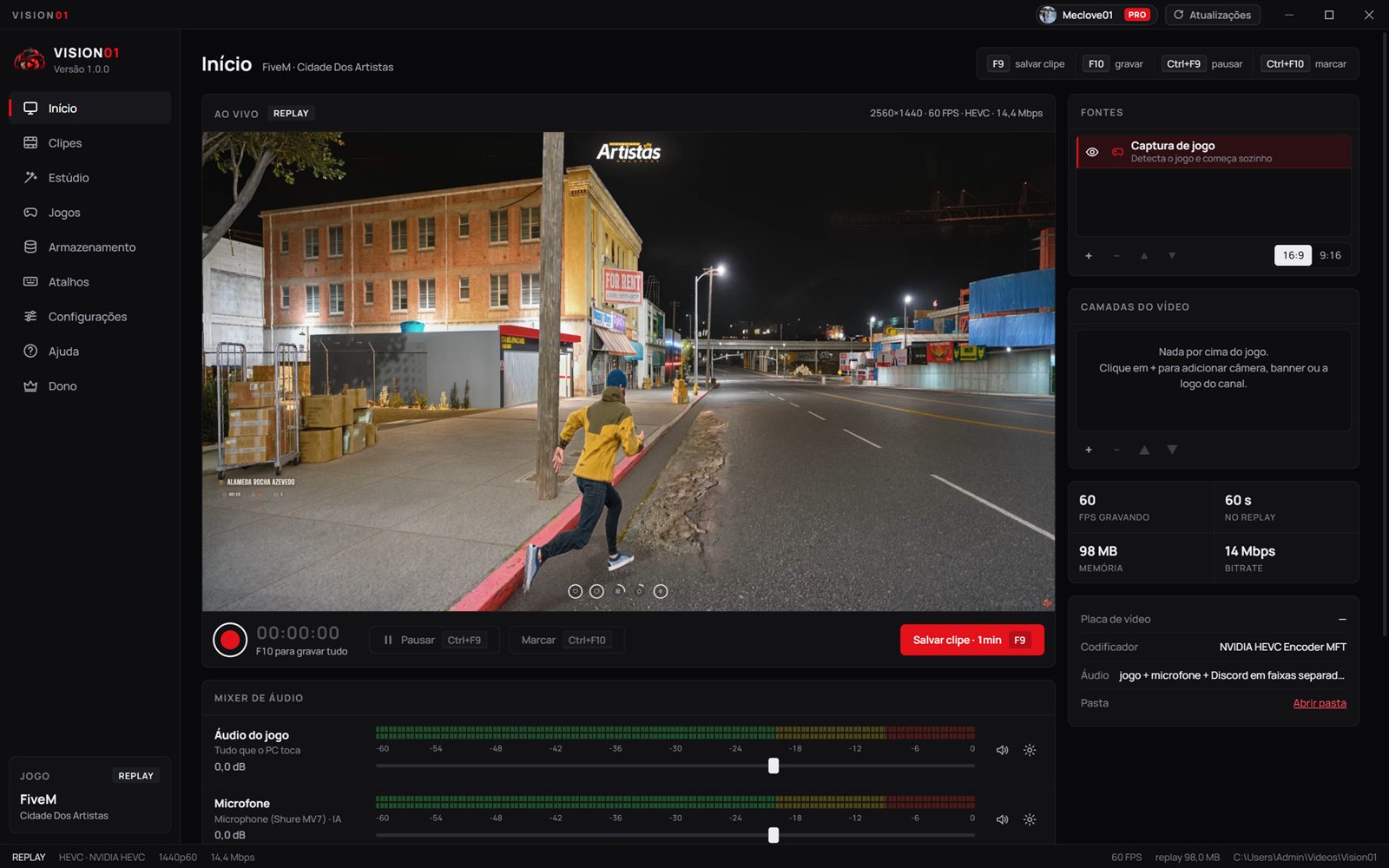Click the Abrir pasta link
Screen dimensions: 1389x868
point(1320,703)
